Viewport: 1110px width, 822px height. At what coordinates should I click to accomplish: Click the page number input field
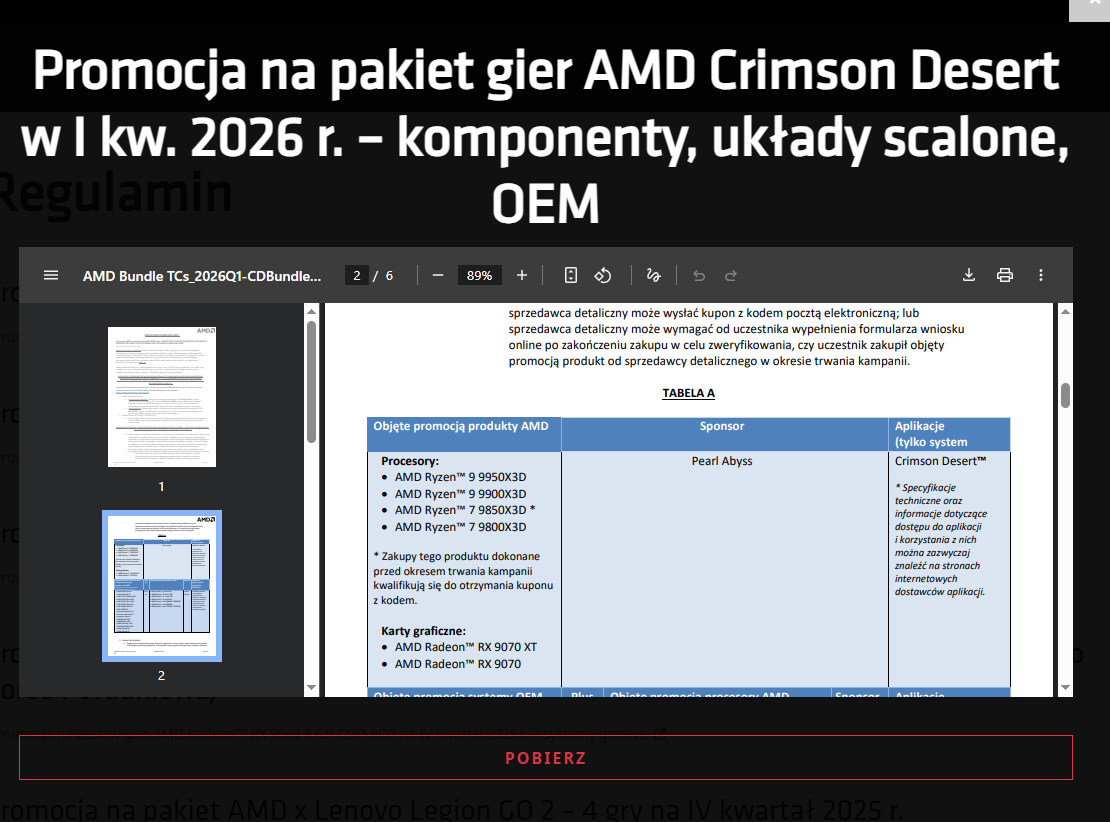click(357, 275)
